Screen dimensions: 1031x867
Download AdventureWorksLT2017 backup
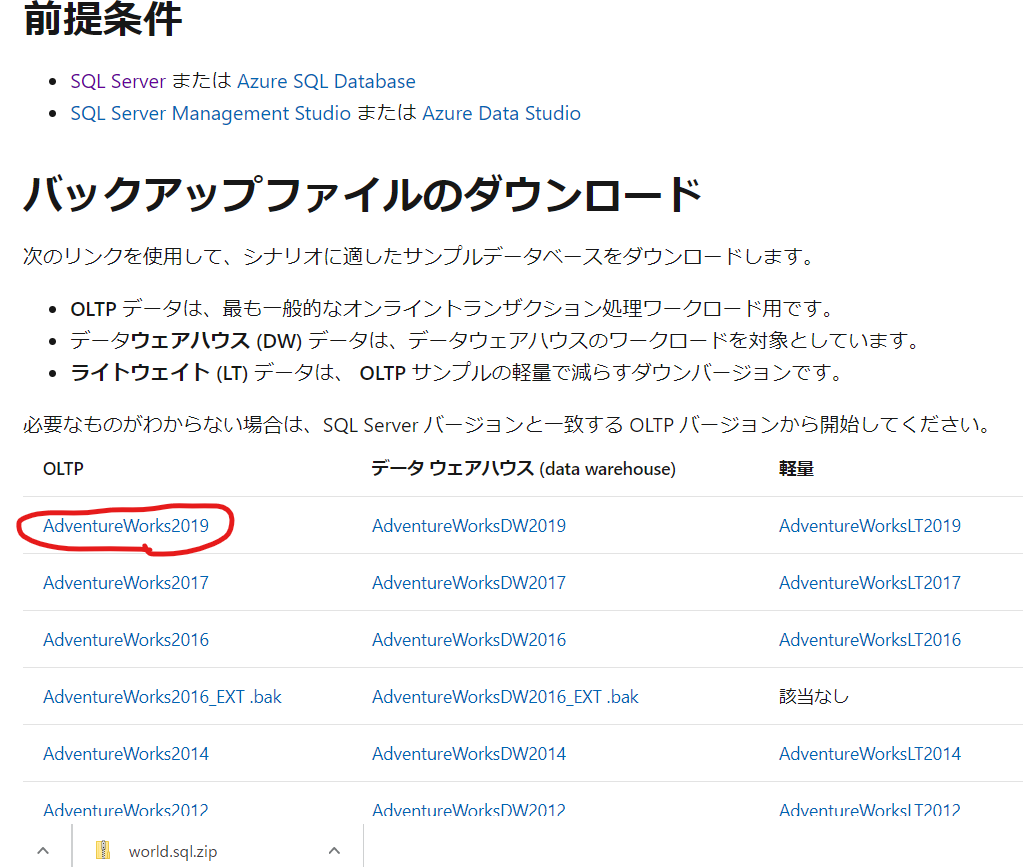tap(870, 583)
